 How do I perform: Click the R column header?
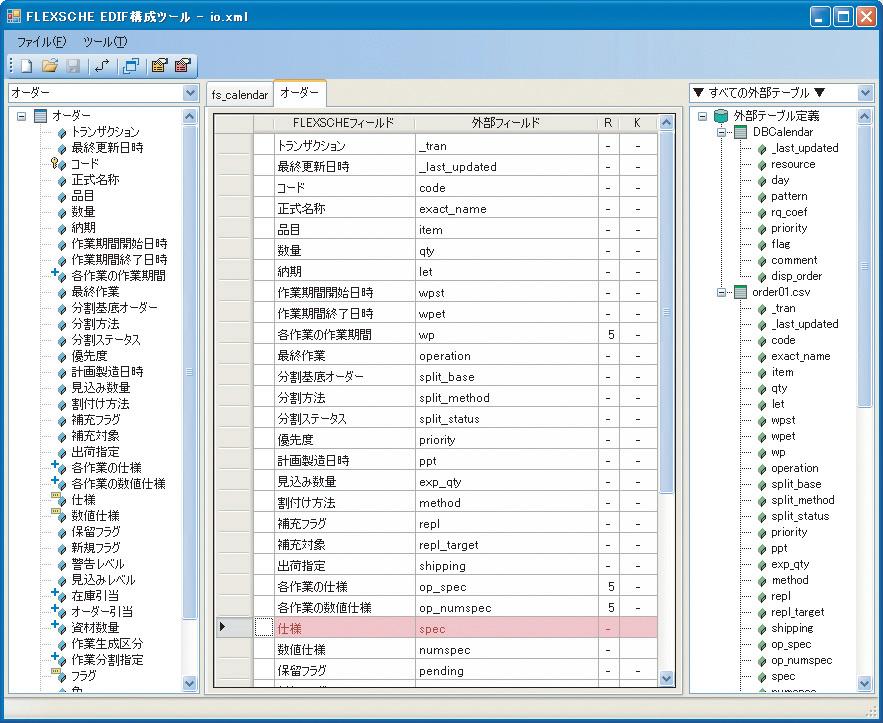tap(608, 123)
